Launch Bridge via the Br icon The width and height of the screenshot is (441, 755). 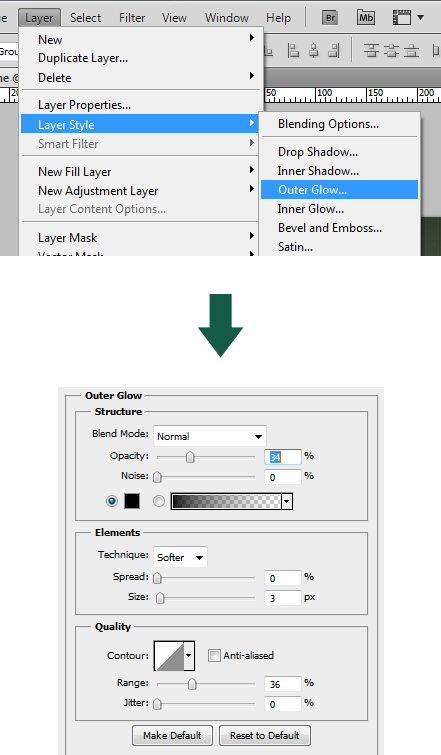[330, 18]
